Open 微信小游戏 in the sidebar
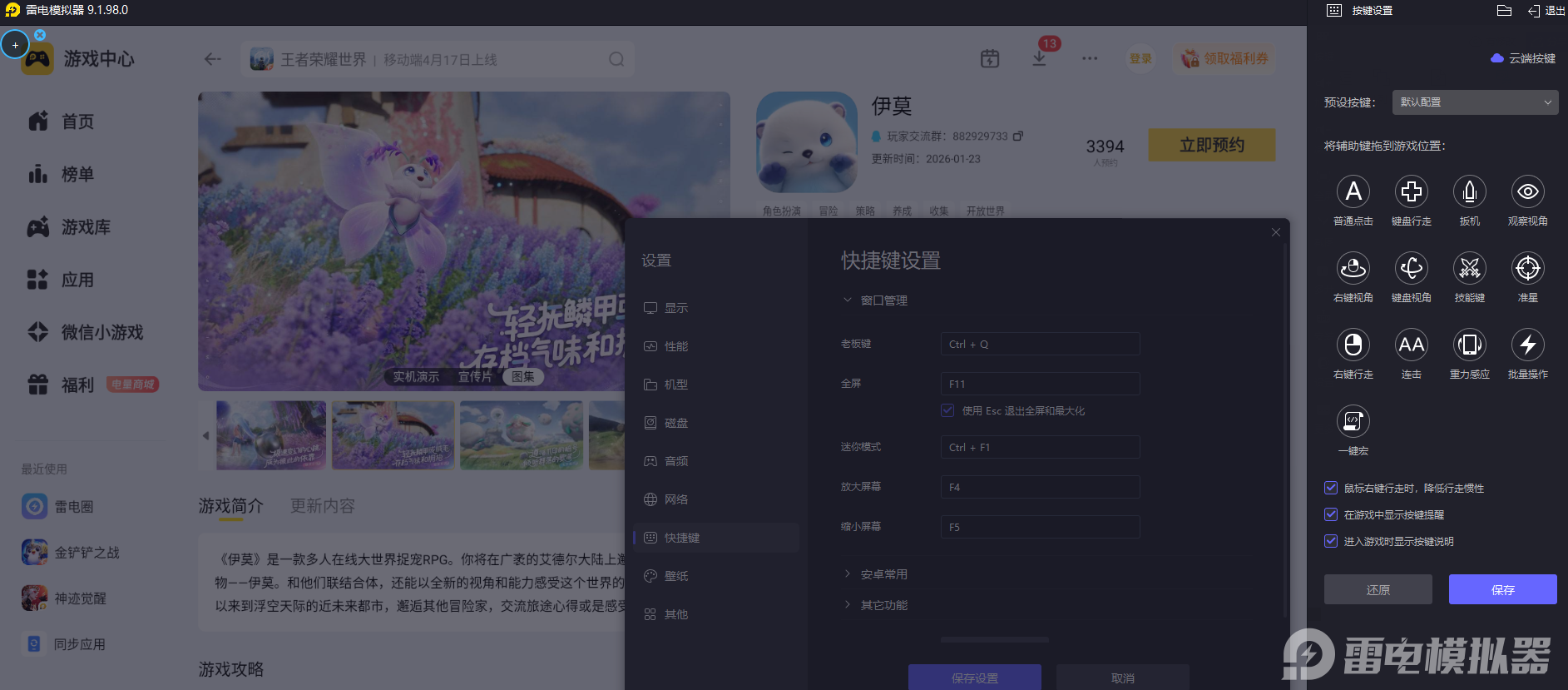 86,332
